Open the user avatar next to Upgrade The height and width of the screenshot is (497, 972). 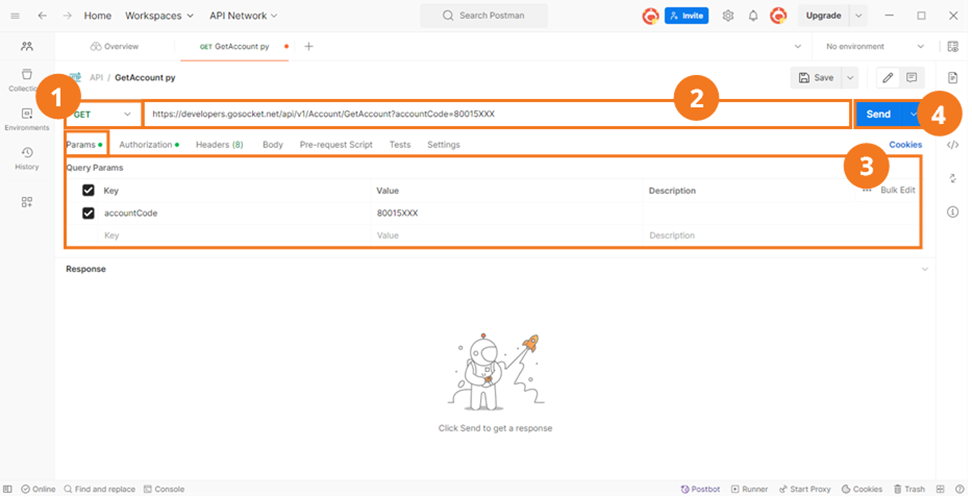click(x=779, y=15)
